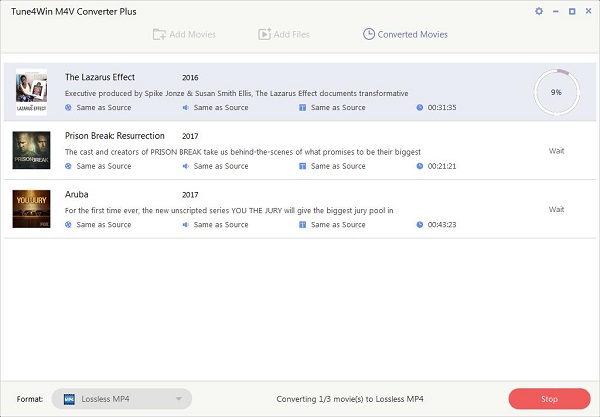Click Aruba video Same as Source

(x=104, y=225)
